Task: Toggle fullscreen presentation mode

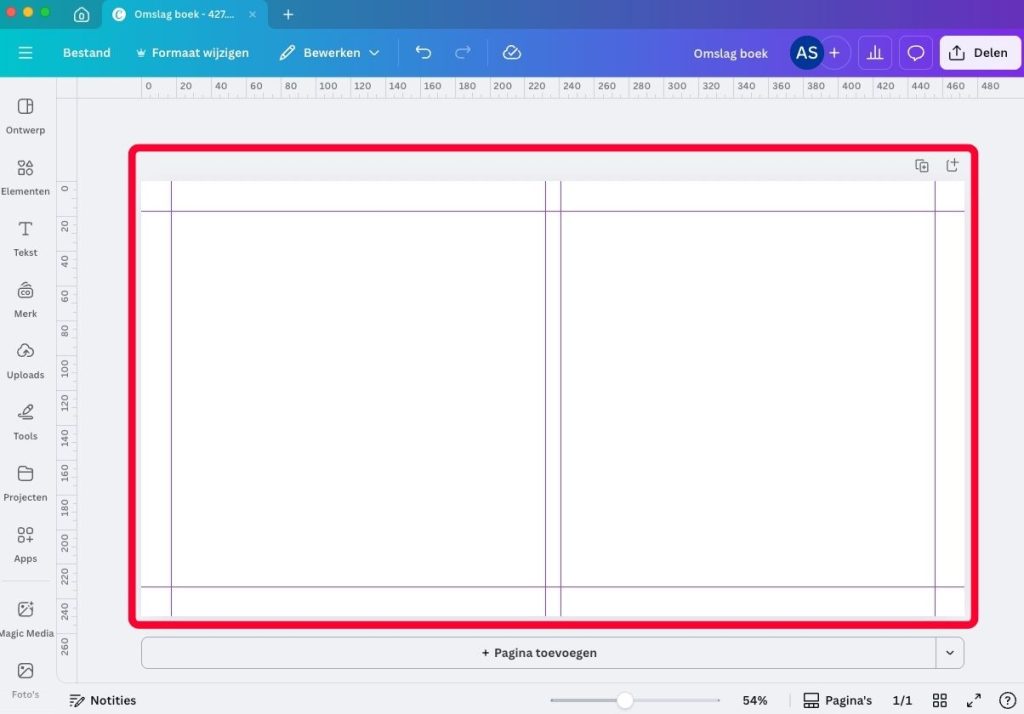Action: pos(973,700)
